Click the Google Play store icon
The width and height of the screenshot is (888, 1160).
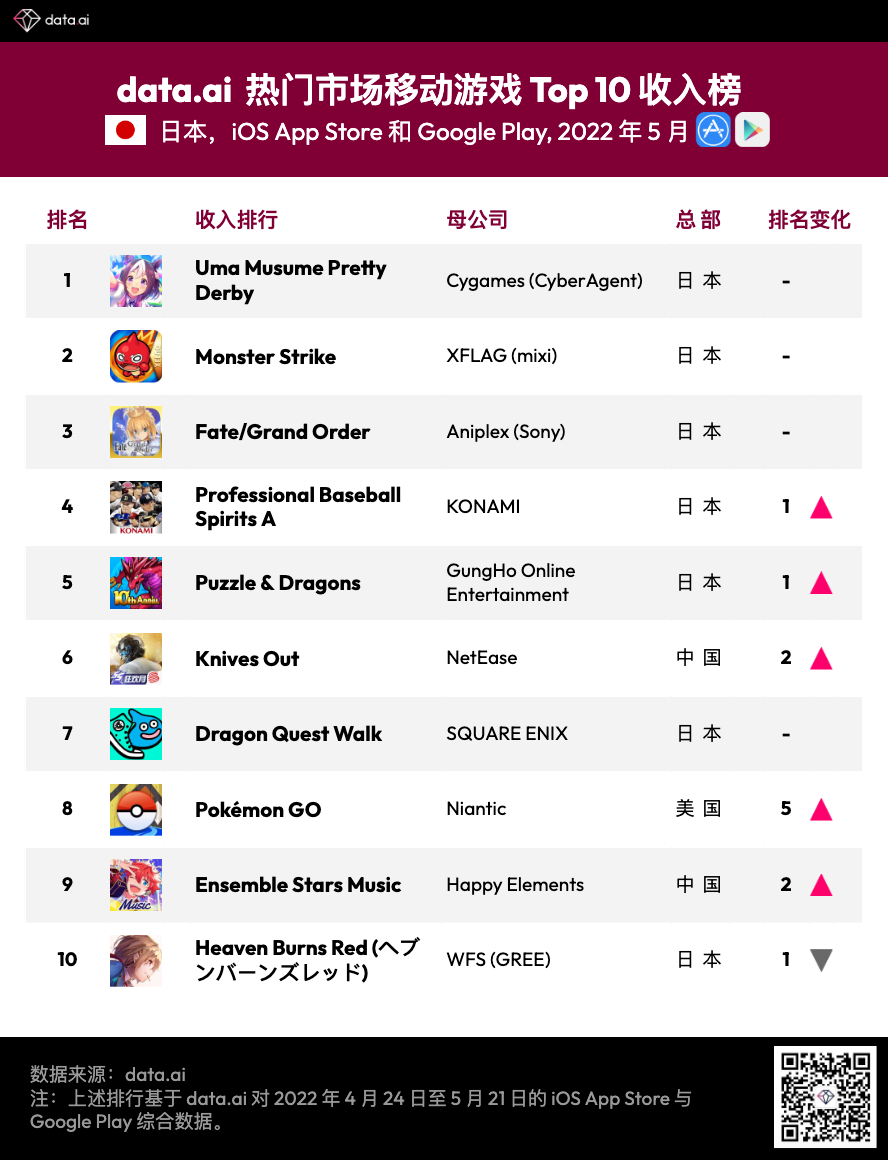[752, 131]
